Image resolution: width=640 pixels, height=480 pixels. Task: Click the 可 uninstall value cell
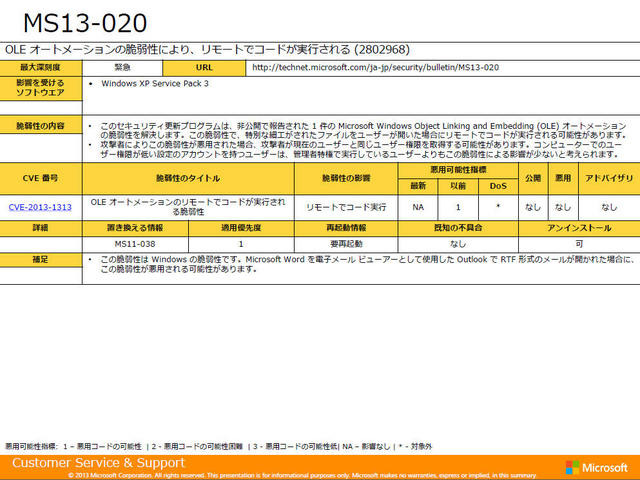click(x=579, y=244)
